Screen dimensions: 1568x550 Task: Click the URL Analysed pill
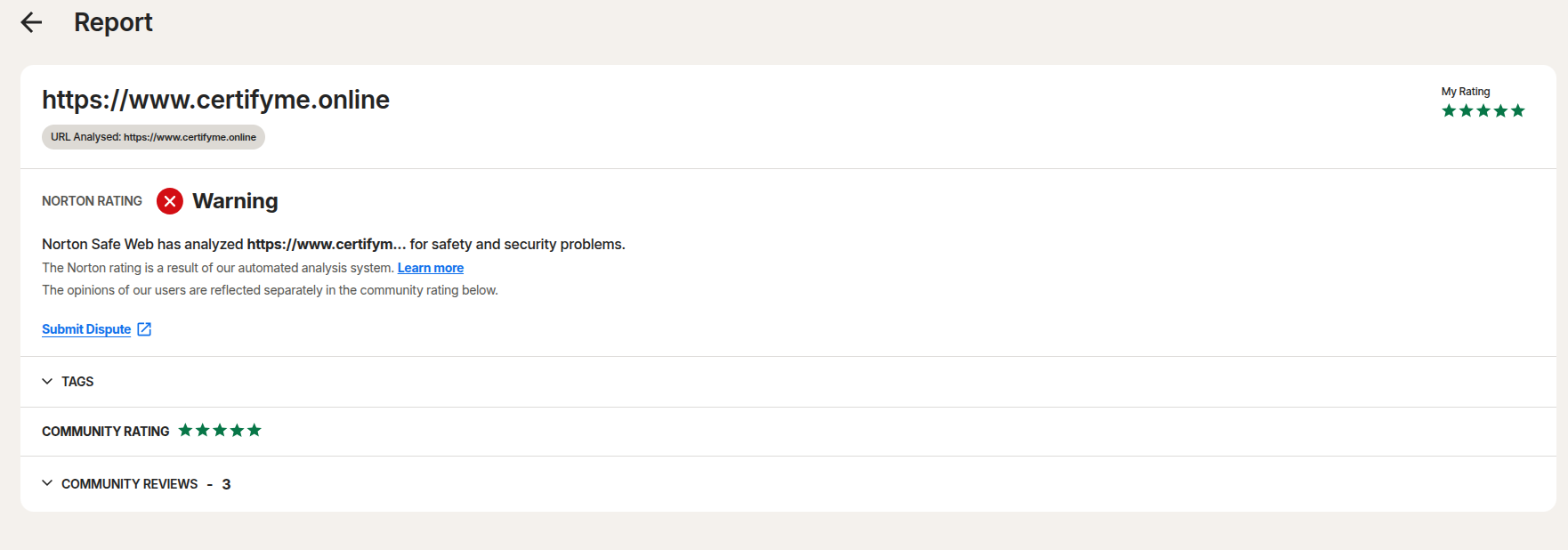coord(153,137)
